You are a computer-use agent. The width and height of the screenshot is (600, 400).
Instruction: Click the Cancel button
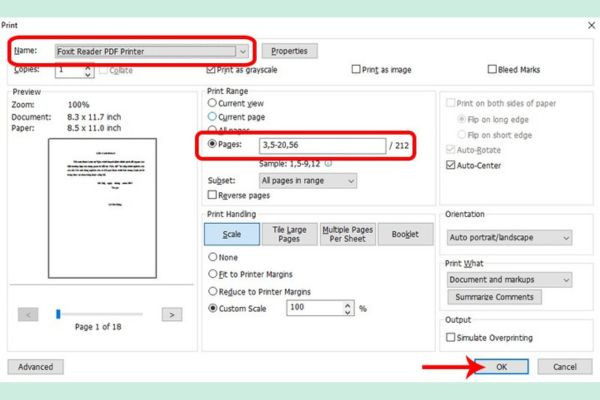(565, 367)
